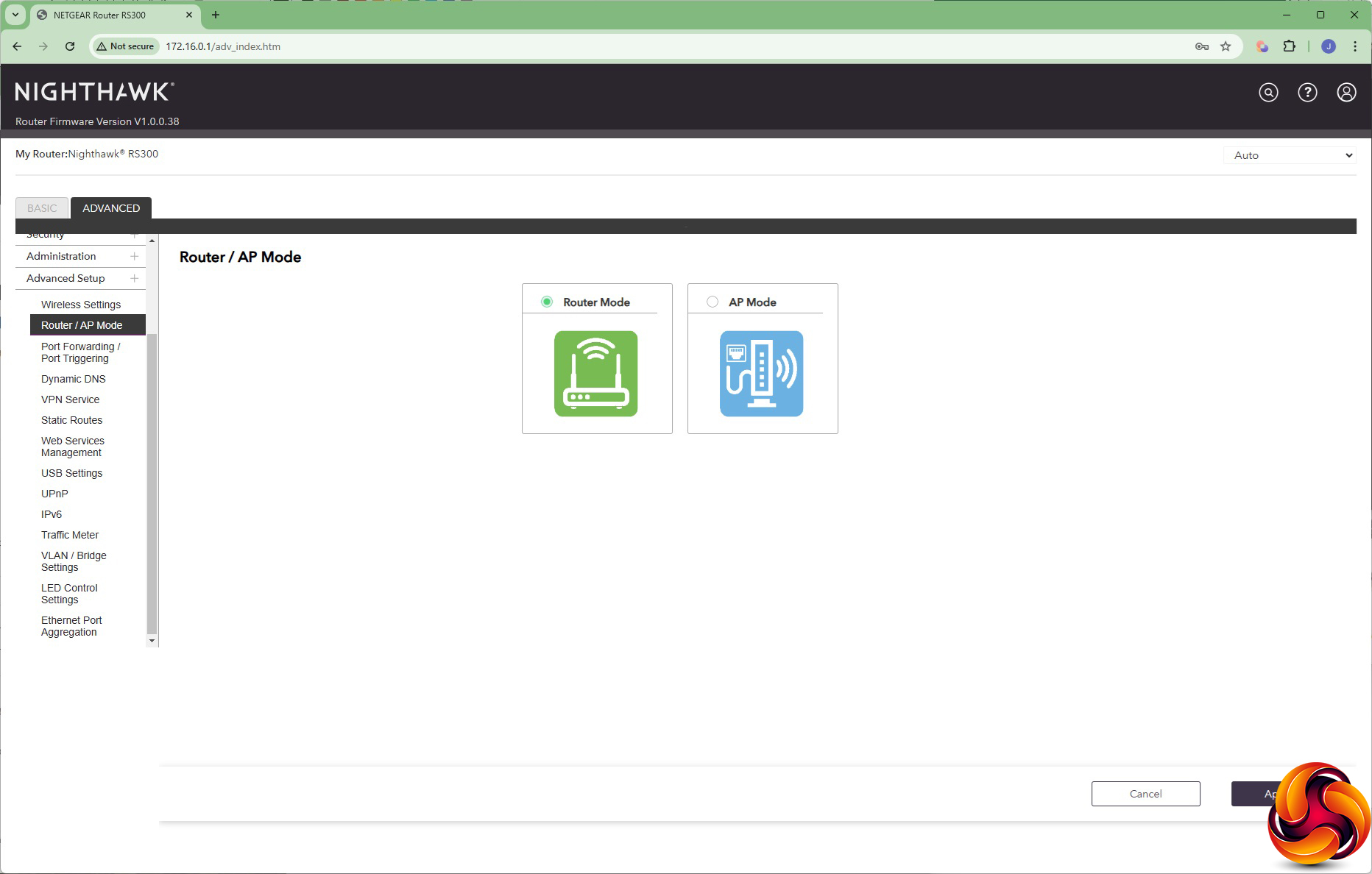Click the Router / AP Mode page heading
1372x874 pixels.
point(240,257)
